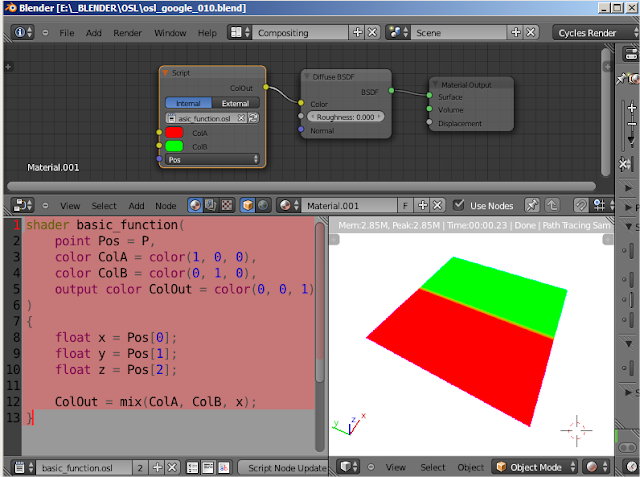The image size is (640, 477).
Task: Open the screen layout browse icon
Action: point(240,32)
